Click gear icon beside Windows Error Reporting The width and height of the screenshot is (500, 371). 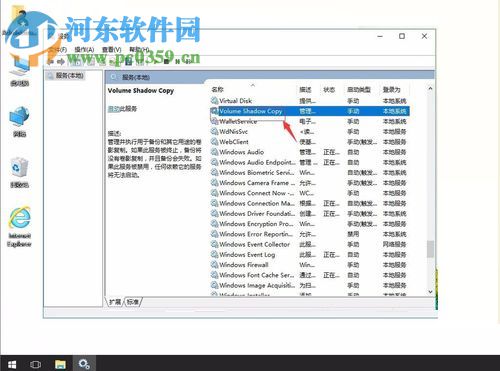tap(214, 234)
